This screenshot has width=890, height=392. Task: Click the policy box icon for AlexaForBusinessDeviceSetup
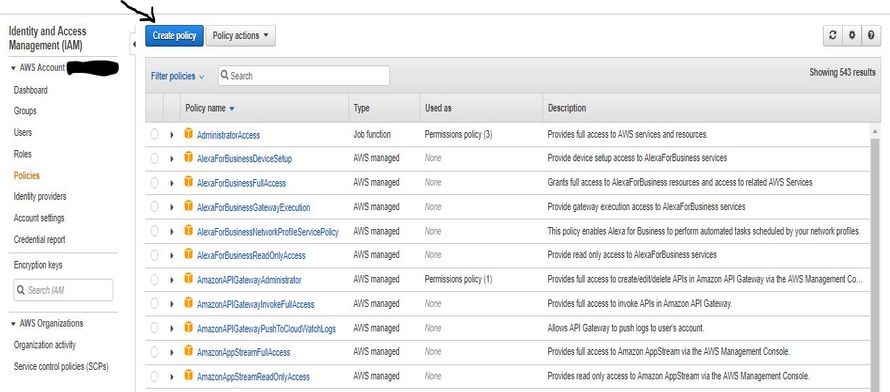188,158
